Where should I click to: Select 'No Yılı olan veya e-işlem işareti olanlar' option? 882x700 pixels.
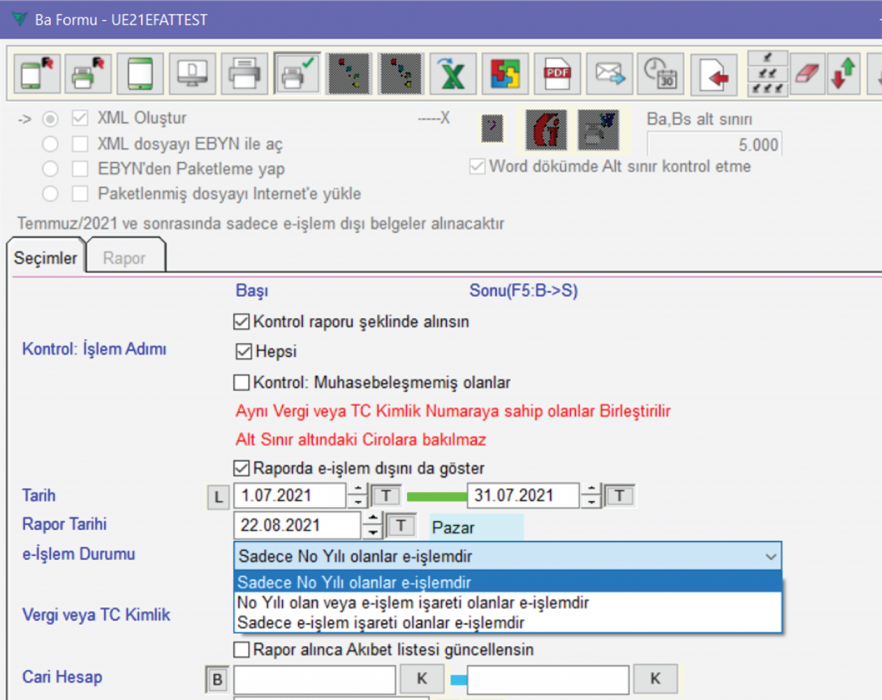click(412, 603)
